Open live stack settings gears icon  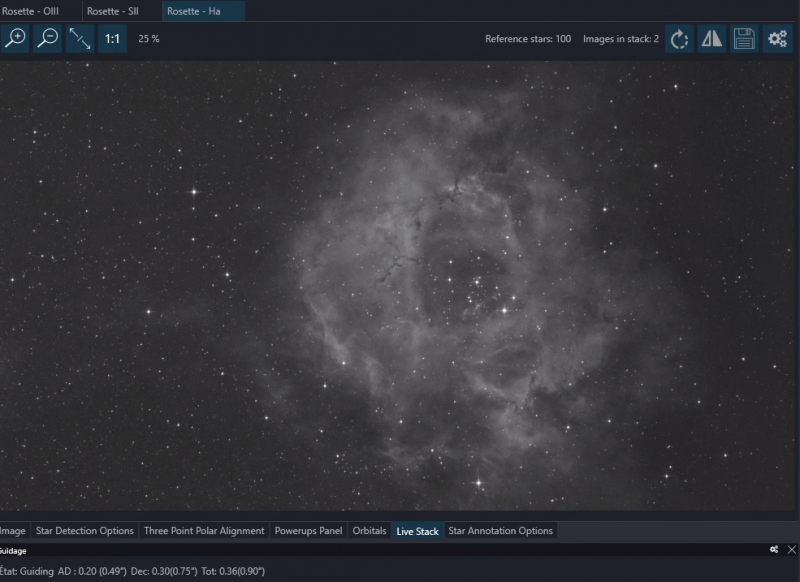777,38
